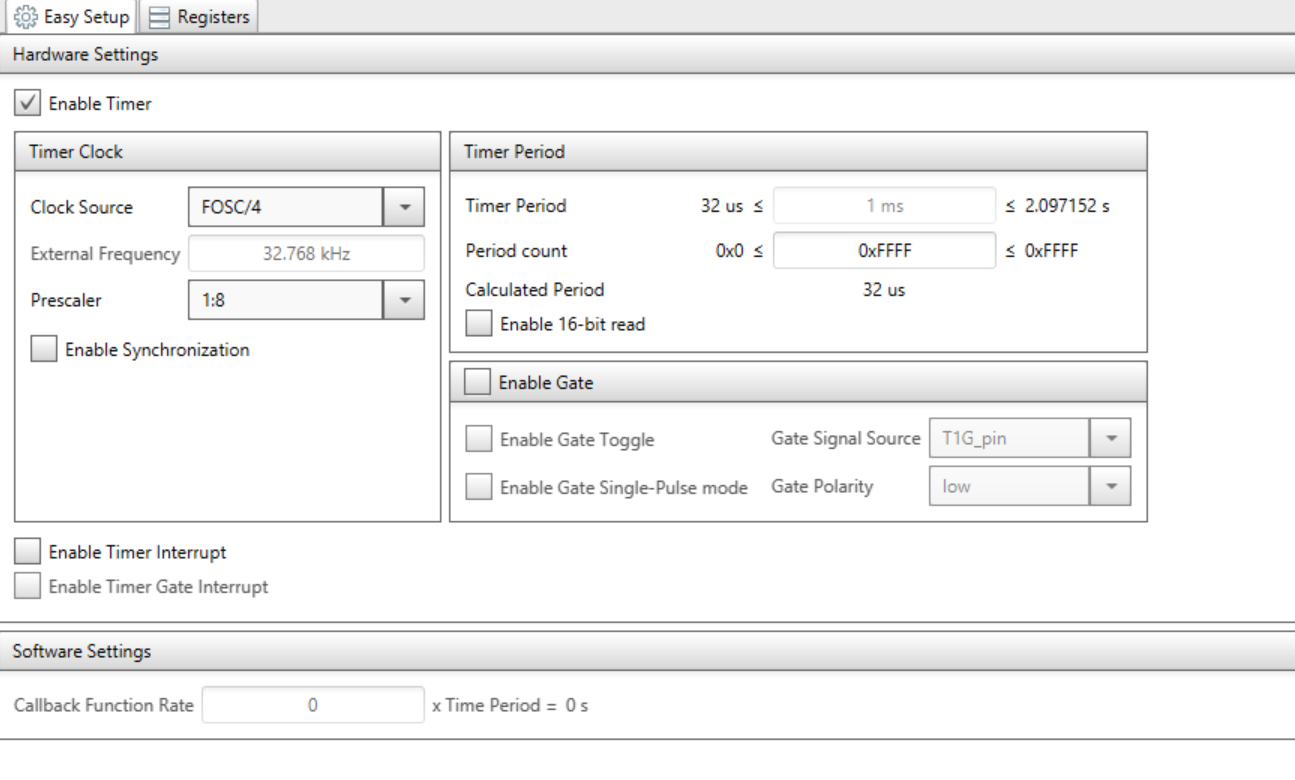The height and width of the screenshot is (780, 1295).
Task: Check Enable Gate Single-Pulse mode
Action: [x=479, y=488]
